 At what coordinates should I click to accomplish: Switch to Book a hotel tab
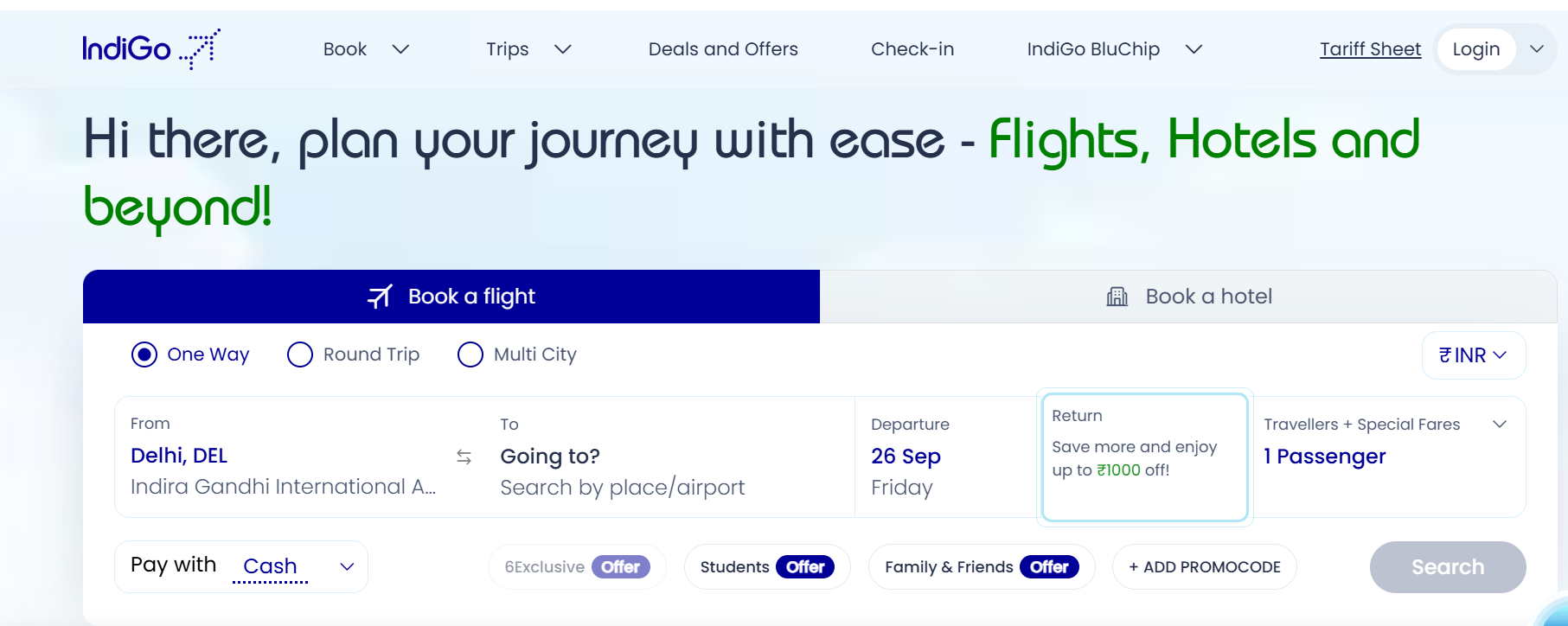(1188, 297)
